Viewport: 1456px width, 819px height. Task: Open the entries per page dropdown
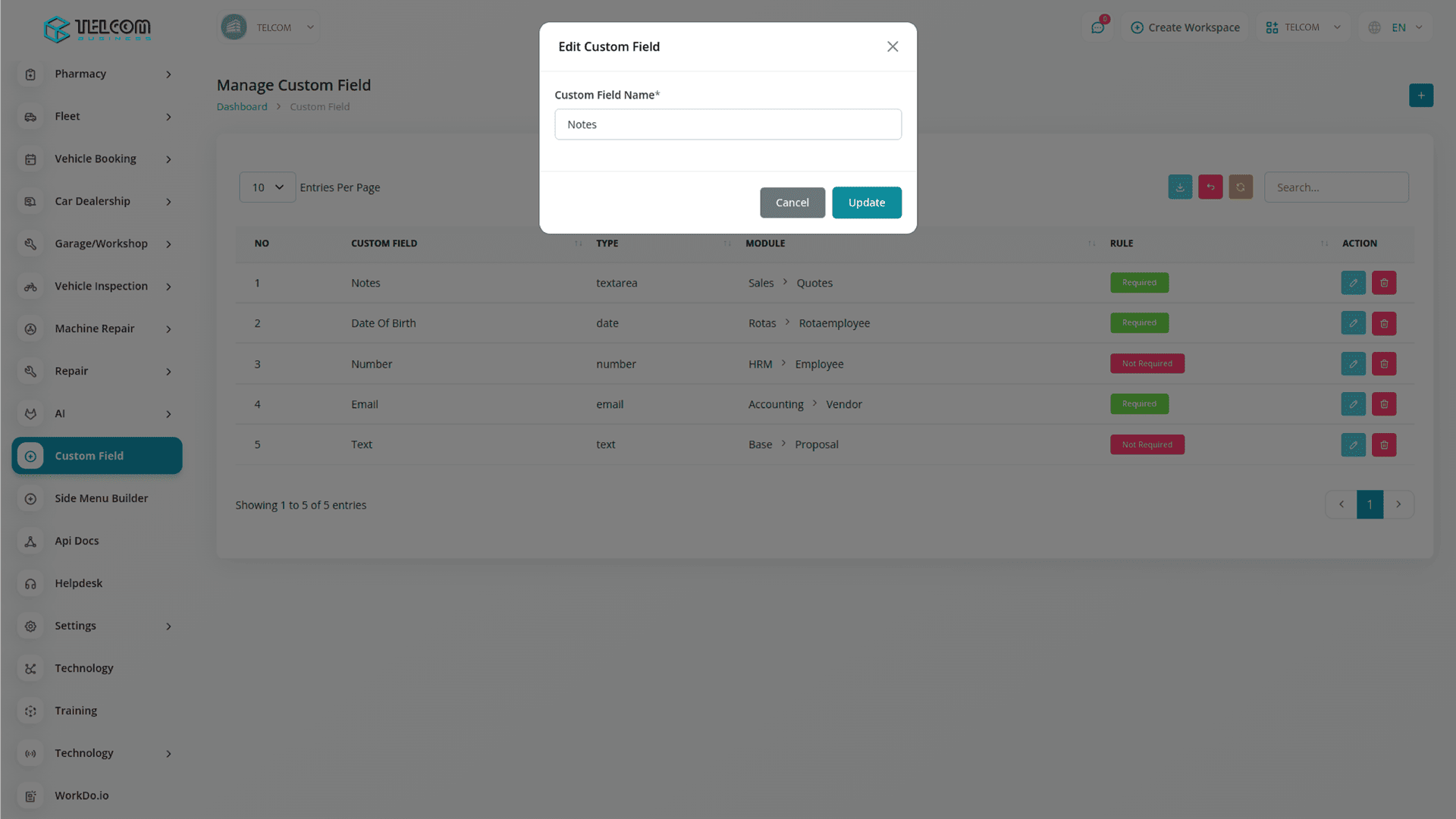[x=267, y=187]
